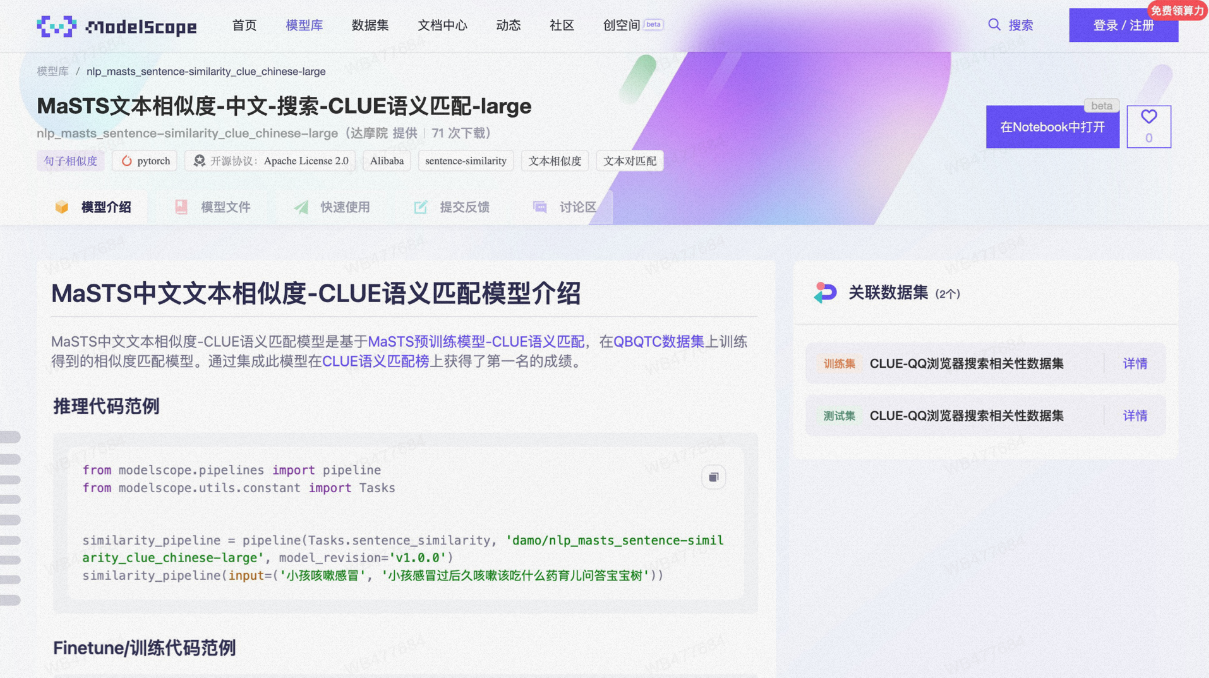Click the ModelScope logo
The height and width of the screenshot is (678, 1209).
tap(117, 26)
